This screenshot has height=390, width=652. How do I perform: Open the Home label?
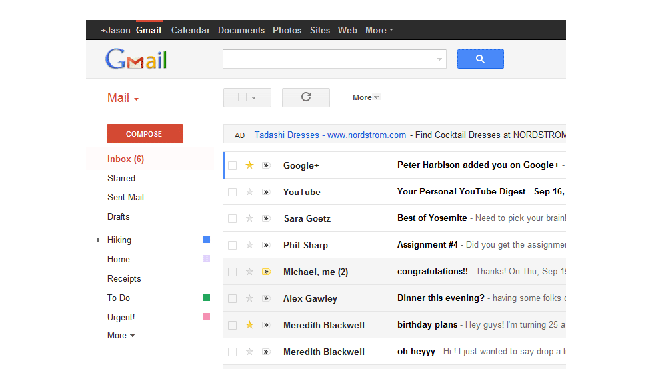pos(119,259)
